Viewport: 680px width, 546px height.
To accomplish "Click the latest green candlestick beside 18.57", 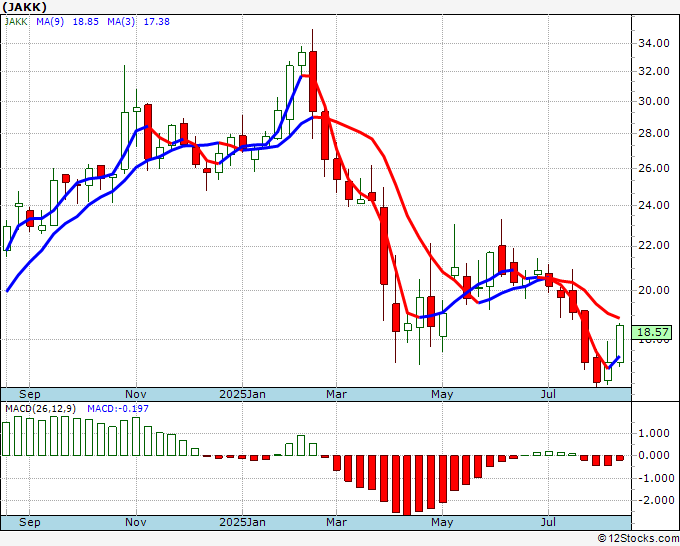I will (620, 343).
